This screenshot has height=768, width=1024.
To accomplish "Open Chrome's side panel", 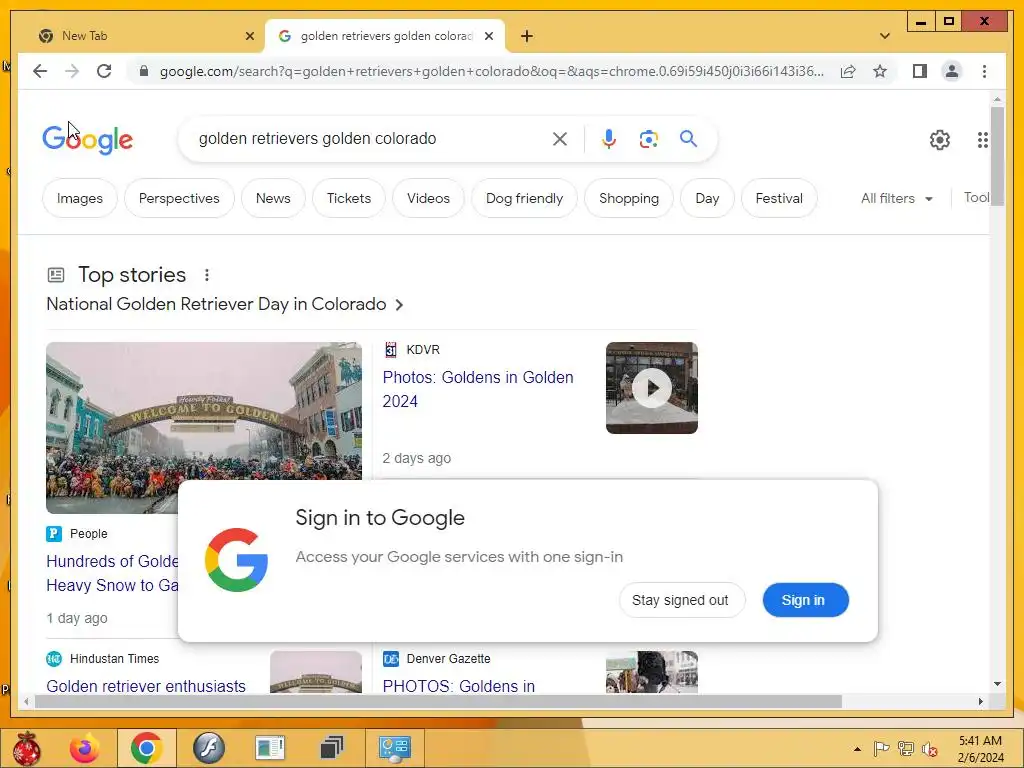I will point(920,71).
